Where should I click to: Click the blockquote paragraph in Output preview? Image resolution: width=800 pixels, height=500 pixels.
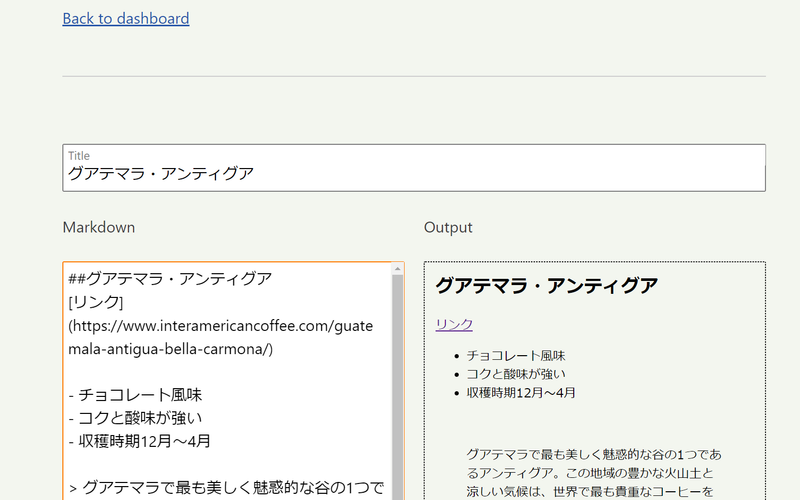[x=593, y=472]
